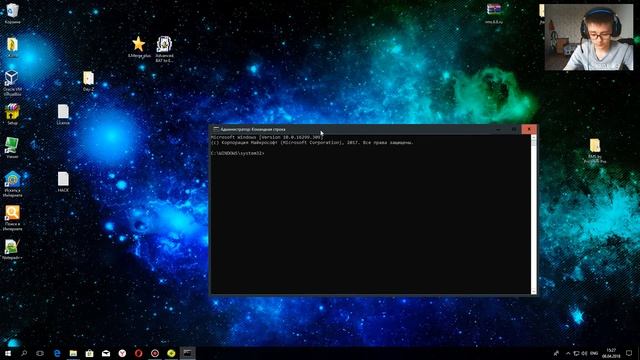Open the yellow-green round taskbar icon
The height and width of the screenshot is (360, 640).
[x=171, y=353]
